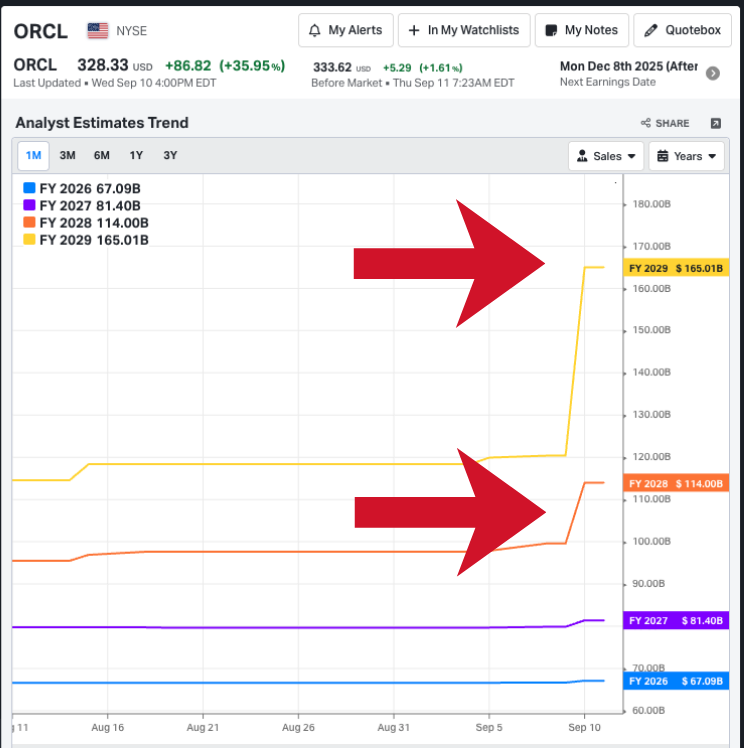Click the 'Analyst Estimates Trend' heading
The width and height of the screenshot is (744, 749).
(102, 123)
